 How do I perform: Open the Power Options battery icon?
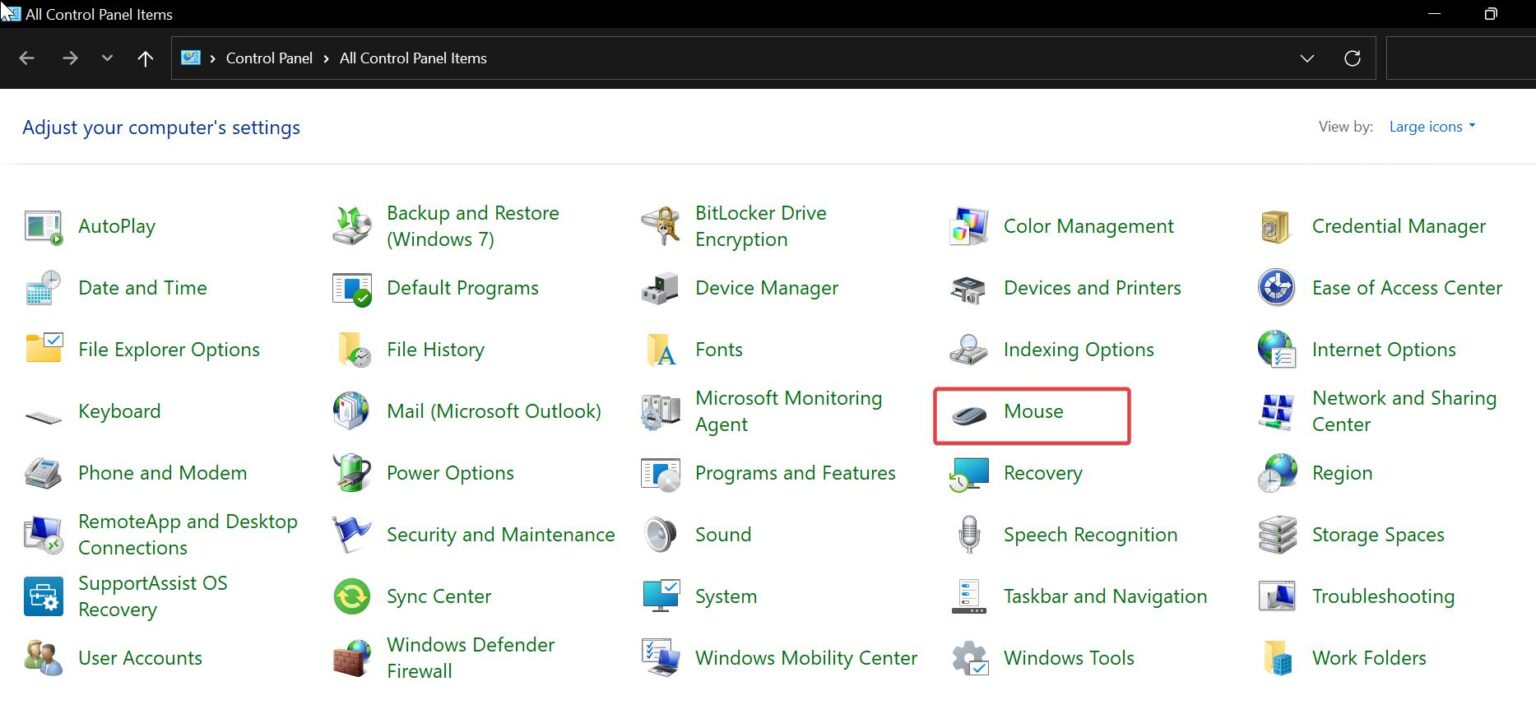350,472
